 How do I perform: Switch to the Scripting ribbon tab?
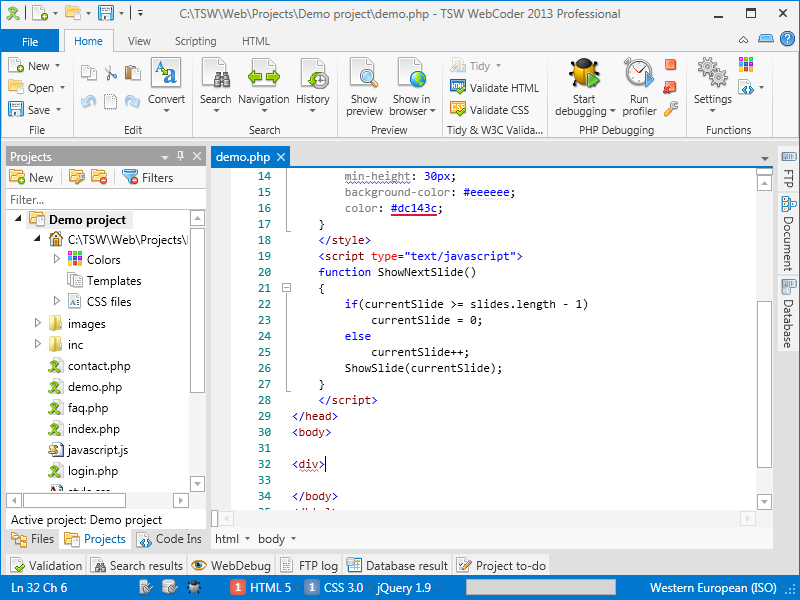[195, 41]
